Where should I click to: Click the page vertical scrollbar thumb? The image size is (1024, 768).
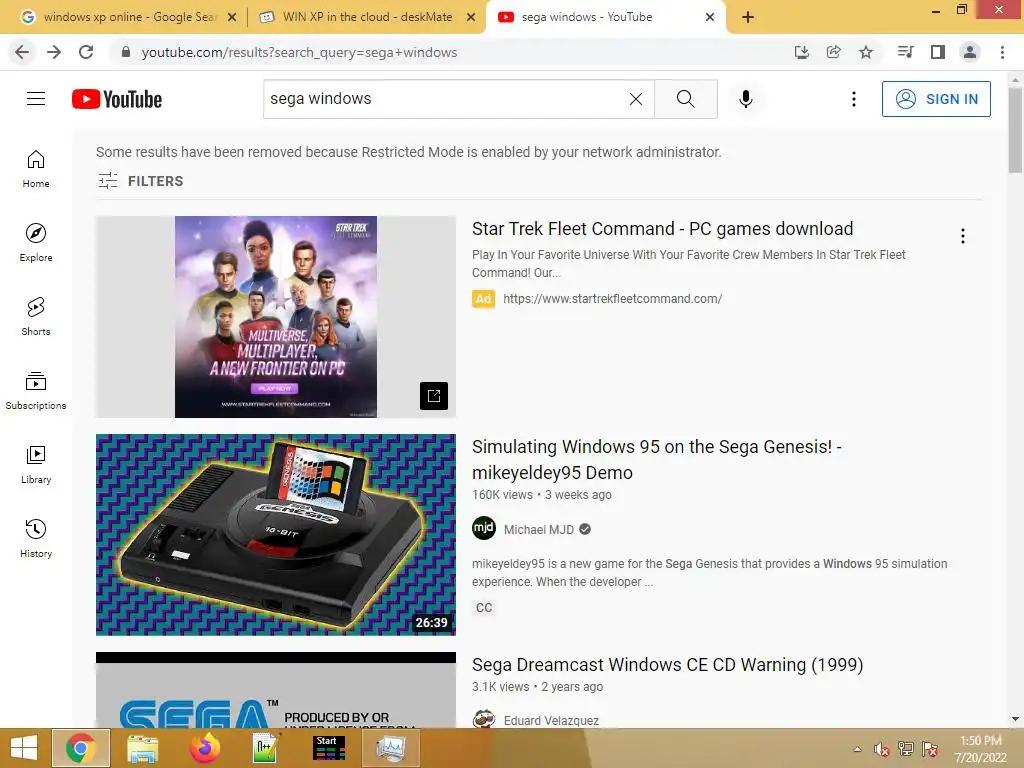point(1015,131)
